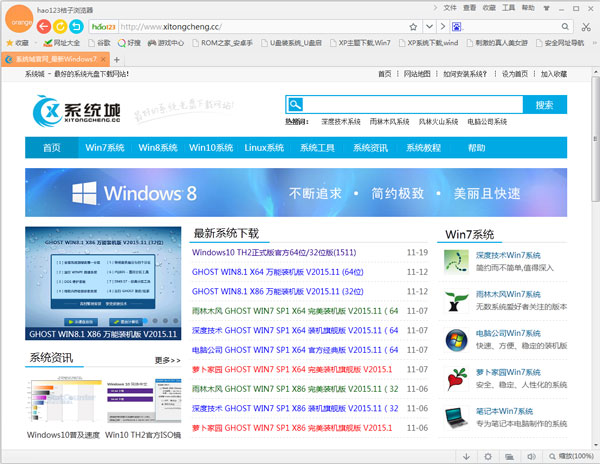Click the yellow refresh button
The image size is (600, 464).
60,27
